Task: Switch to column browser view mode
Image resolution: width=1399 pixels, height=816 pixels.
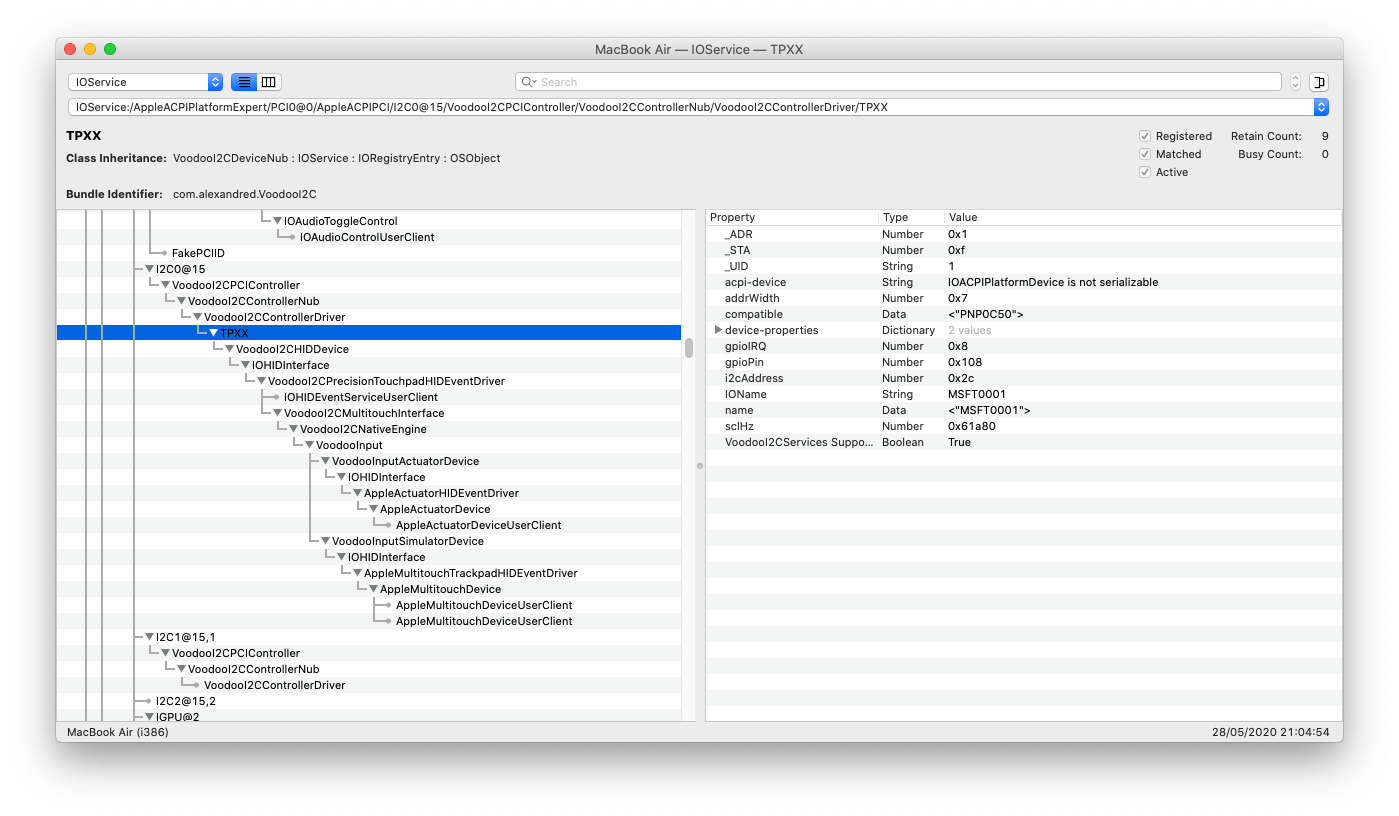Action: click(x=270, y=82)
